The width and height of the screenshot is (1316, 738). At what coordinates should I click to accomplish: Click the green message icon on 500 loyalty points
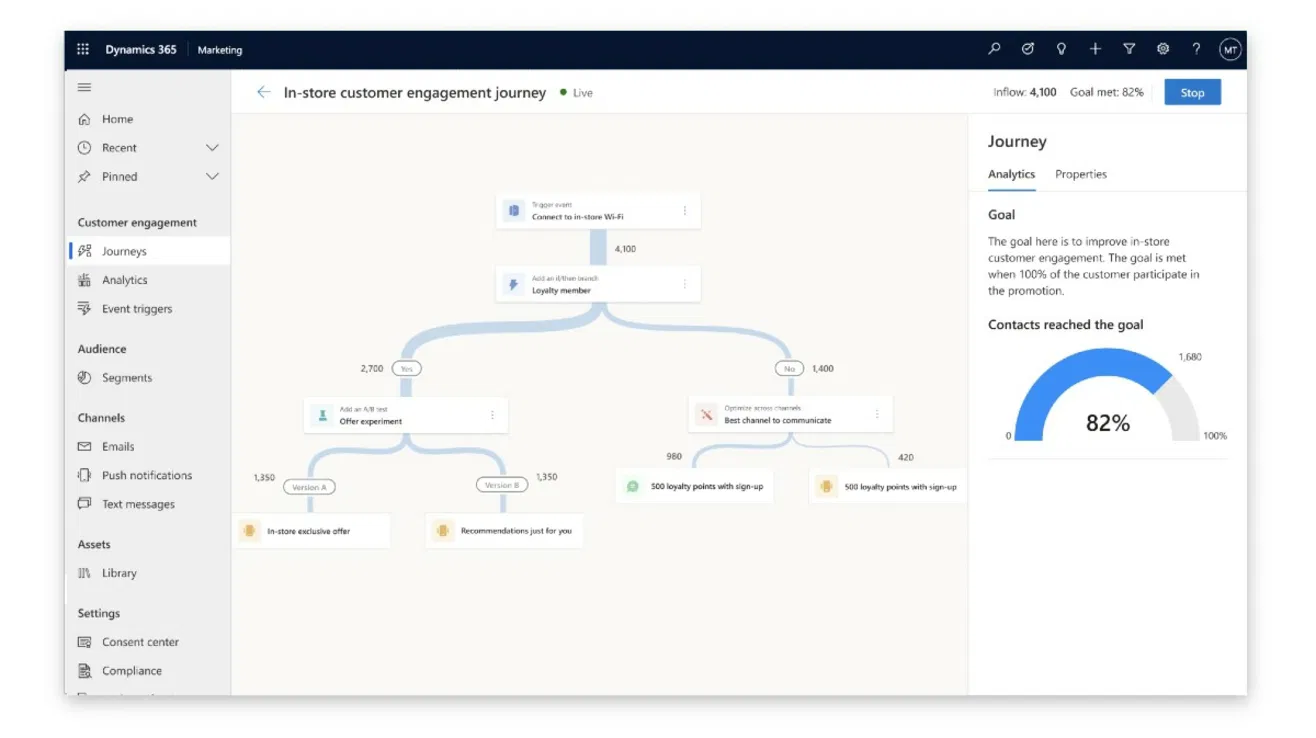(633, 486)
